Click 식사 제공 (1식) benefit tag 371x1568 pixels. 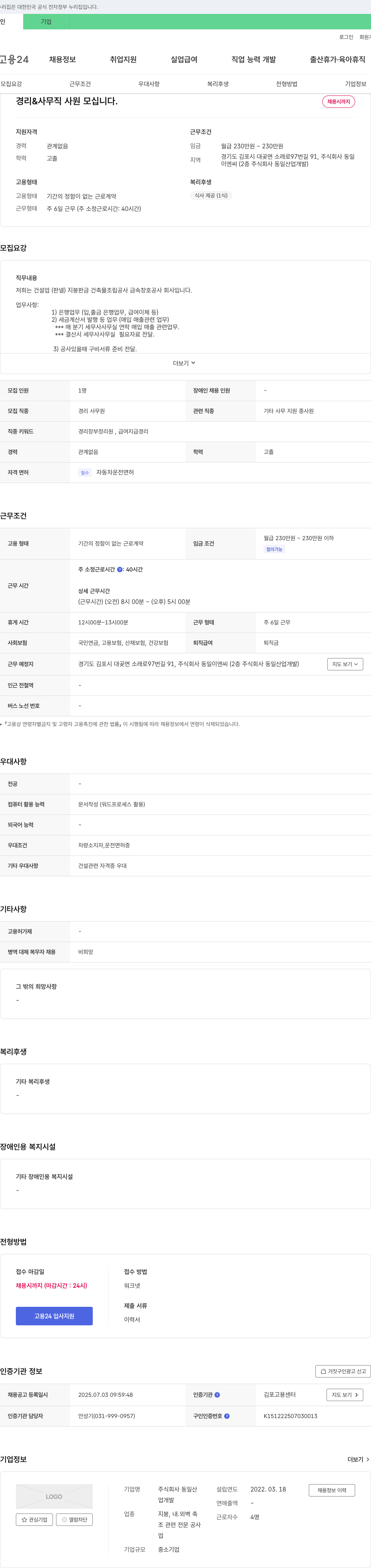pos(211,196)
